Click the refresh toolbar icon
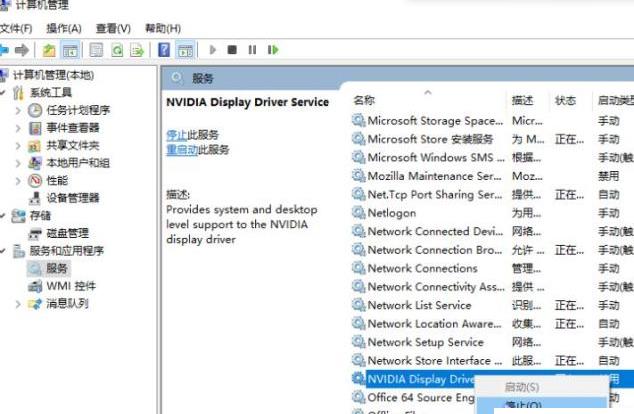This screenshot has width=634, height=414. pos(117,51)
